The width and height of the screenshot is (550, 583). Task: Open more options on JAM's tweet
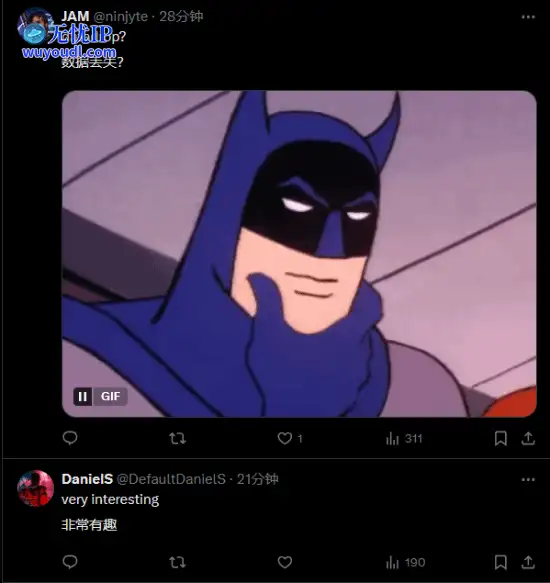click(x=528, y=17)
